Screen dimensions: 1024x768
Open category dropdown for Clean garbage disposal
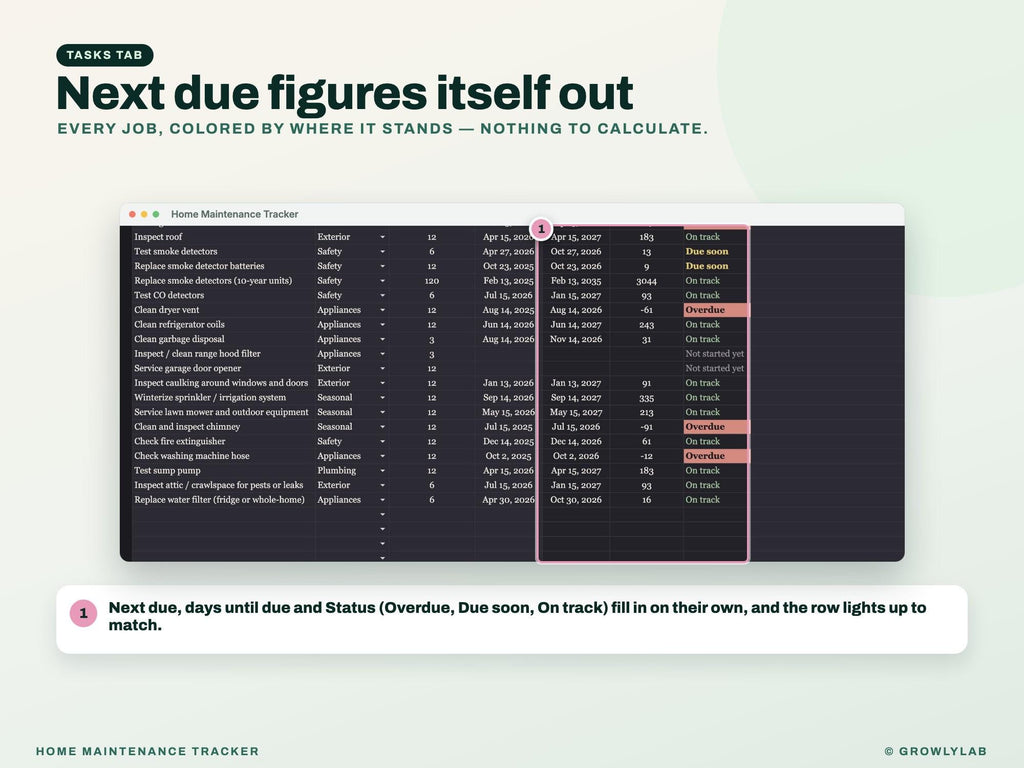[x=383, y=340]
